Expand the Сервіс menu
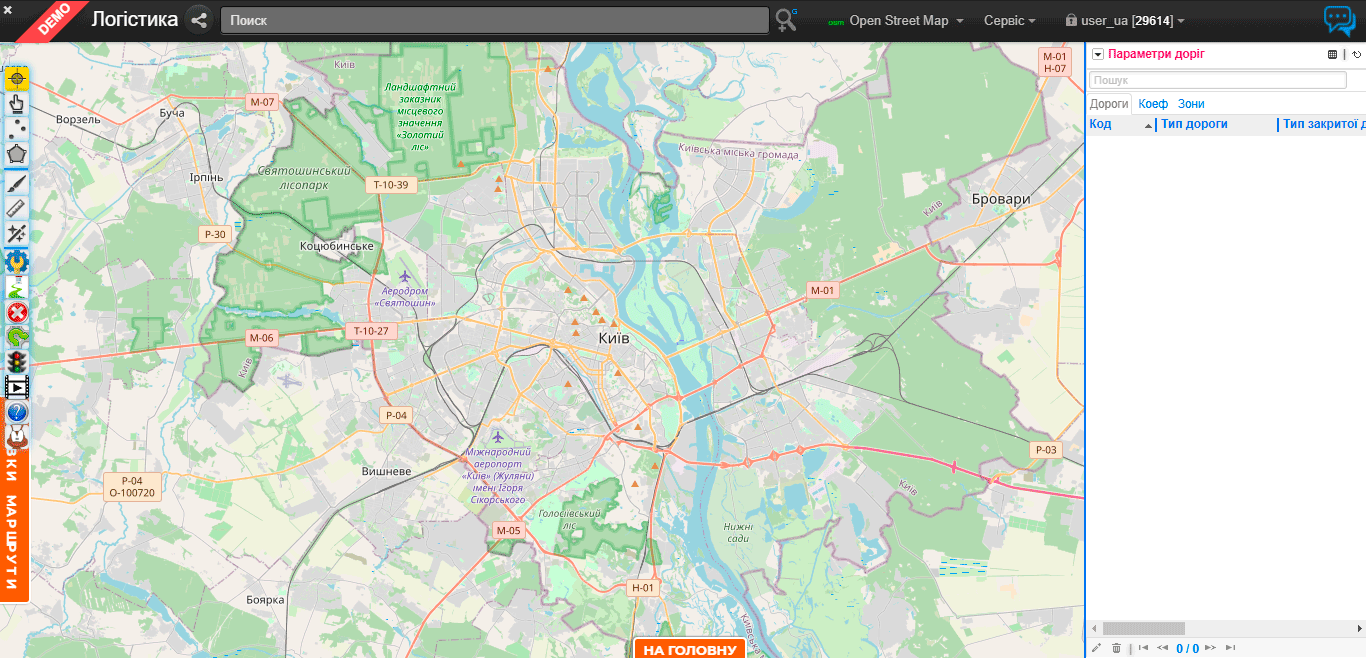1366x658 pixels. click(1009, 21)
